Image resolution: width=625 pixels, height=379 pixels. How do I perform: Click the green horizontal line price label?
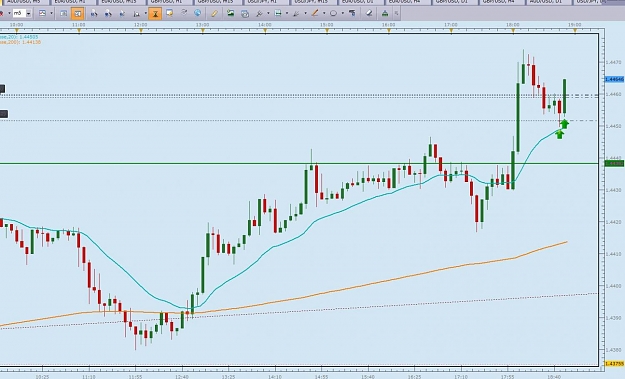614,163
